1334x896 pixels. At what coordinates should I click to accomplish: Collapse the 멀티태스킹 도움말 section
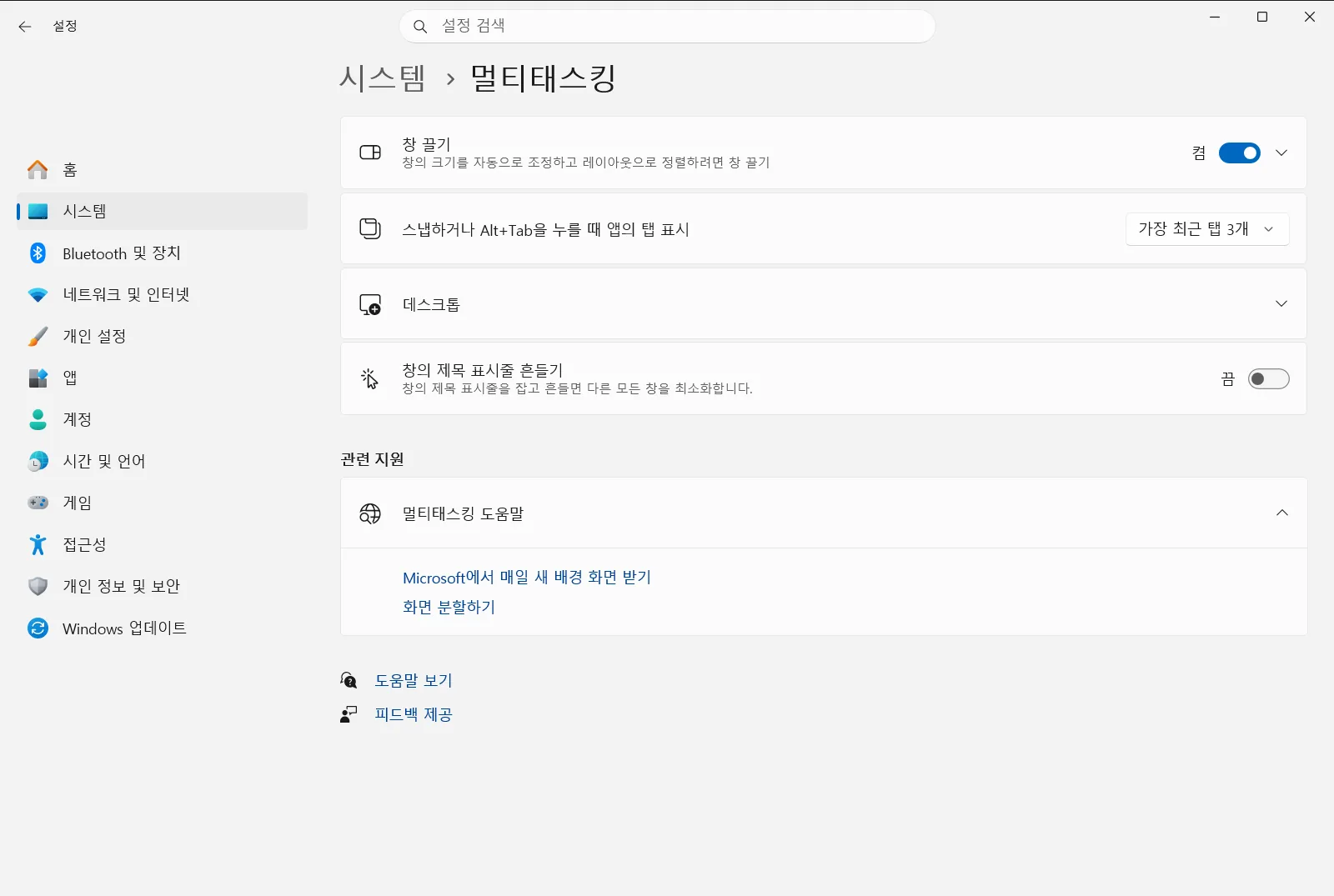click(x=1281, y=513)
